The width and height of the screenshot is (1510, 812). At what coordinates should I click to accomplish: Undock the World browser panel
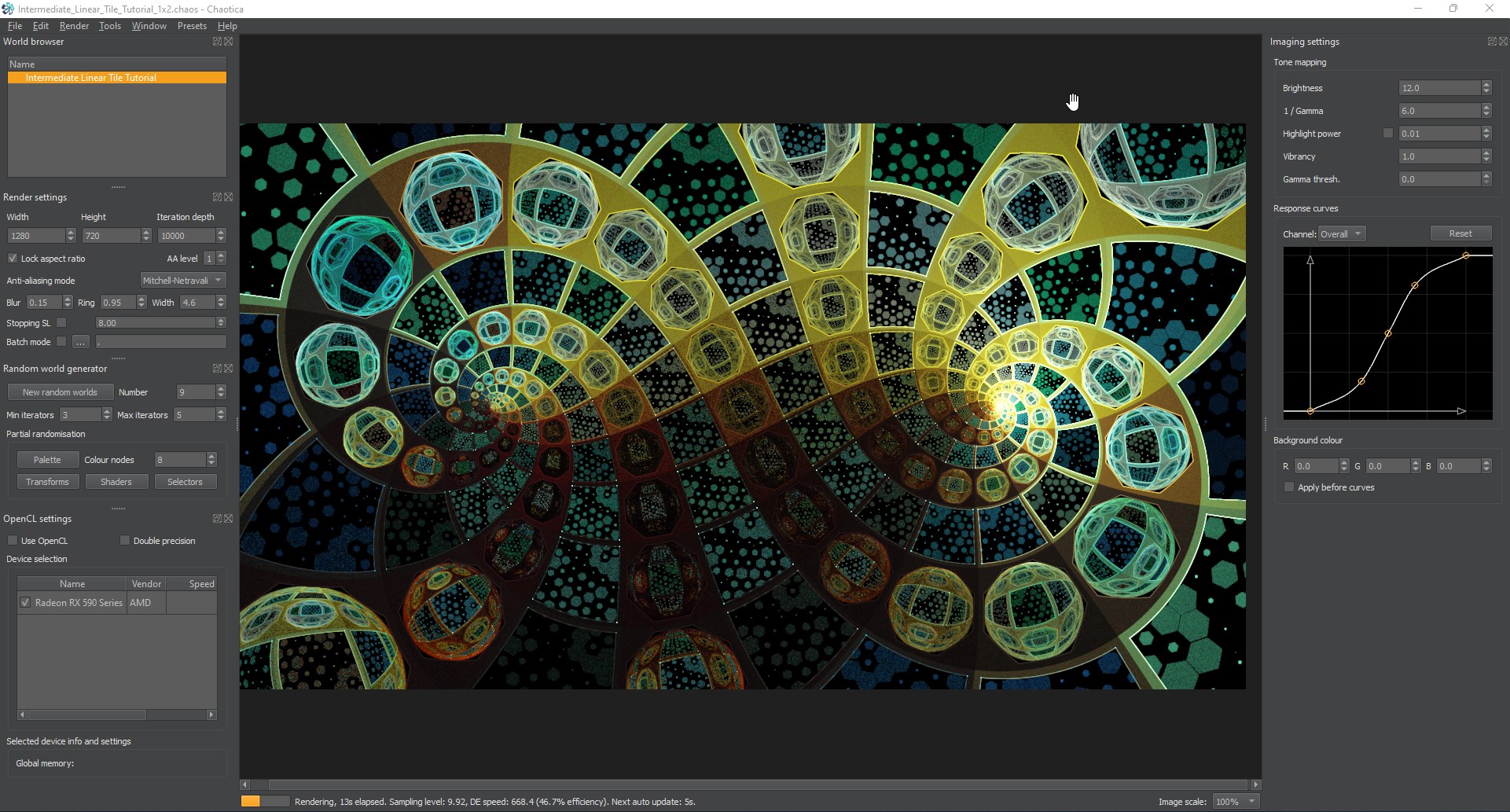(x=217, y=42)
